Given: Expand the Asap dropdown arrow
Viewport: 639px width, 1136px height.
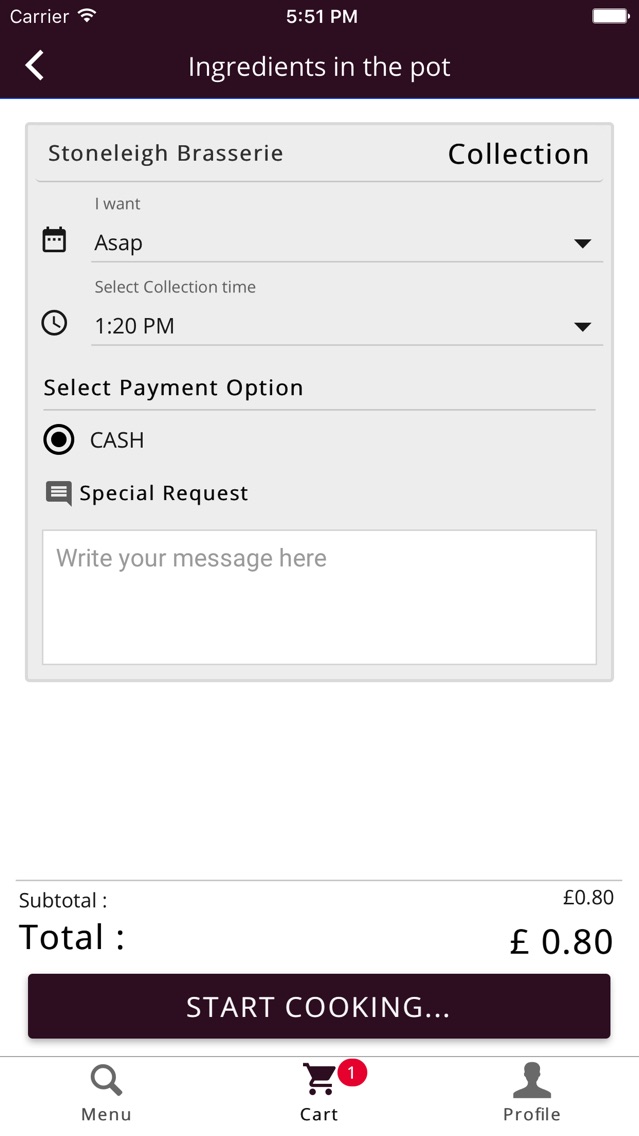Looking at the screenshot, I should 582,244.
